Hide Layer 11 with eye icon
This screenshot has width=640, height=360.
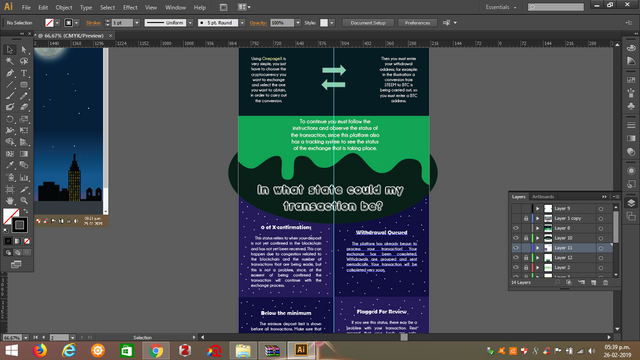point(516,248)
